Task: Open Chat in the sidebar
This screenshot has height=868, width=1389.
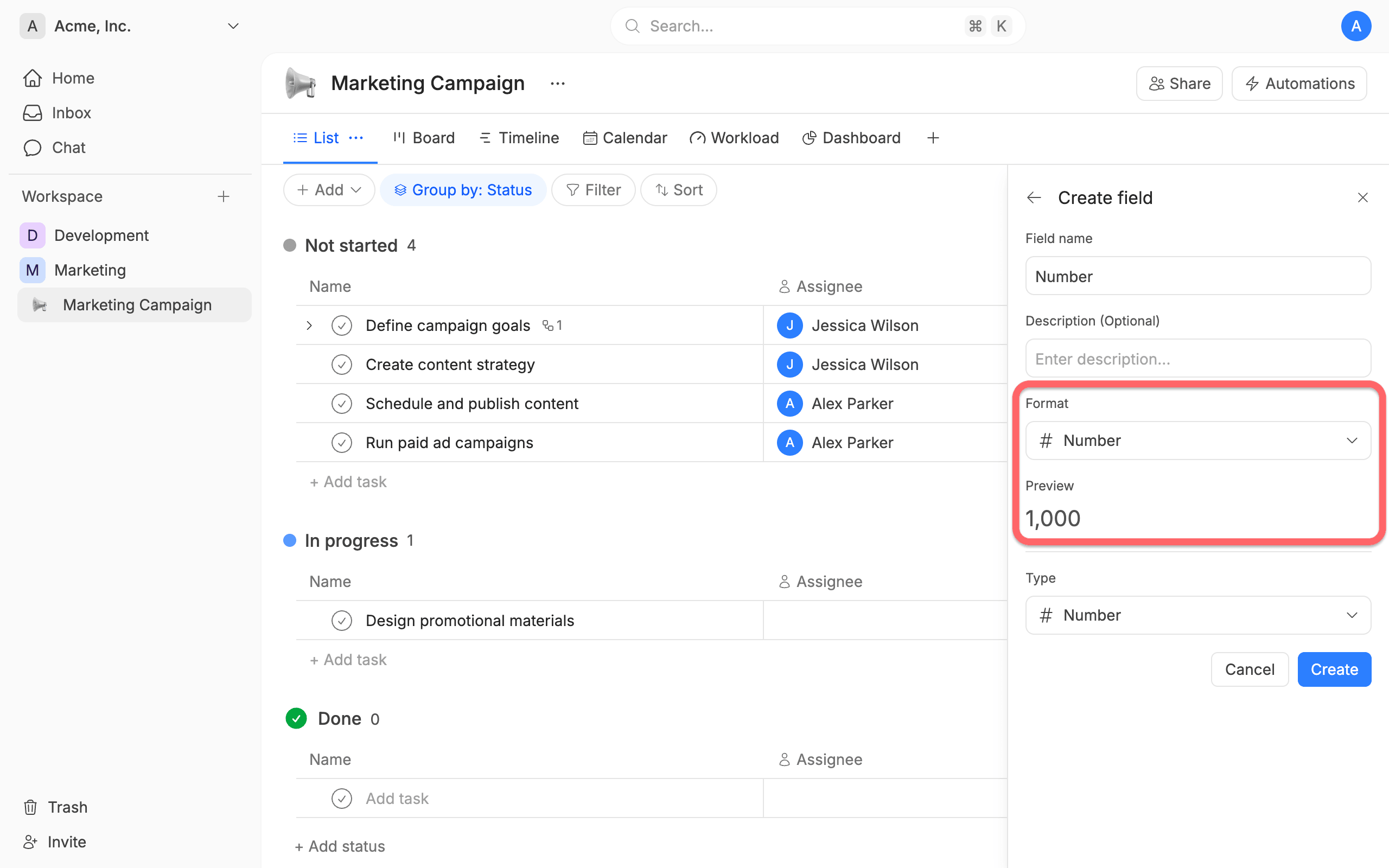Action: point(54,148)
